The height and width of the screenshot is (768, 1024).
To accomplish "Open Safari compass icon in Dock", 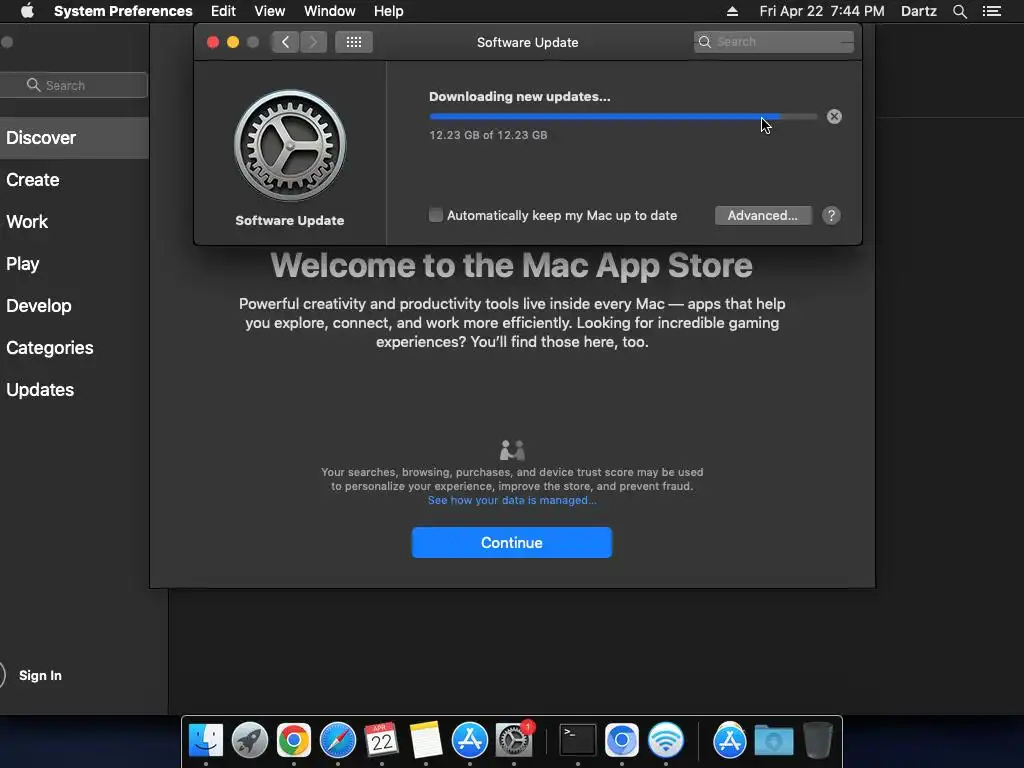I will click(338, 741).
